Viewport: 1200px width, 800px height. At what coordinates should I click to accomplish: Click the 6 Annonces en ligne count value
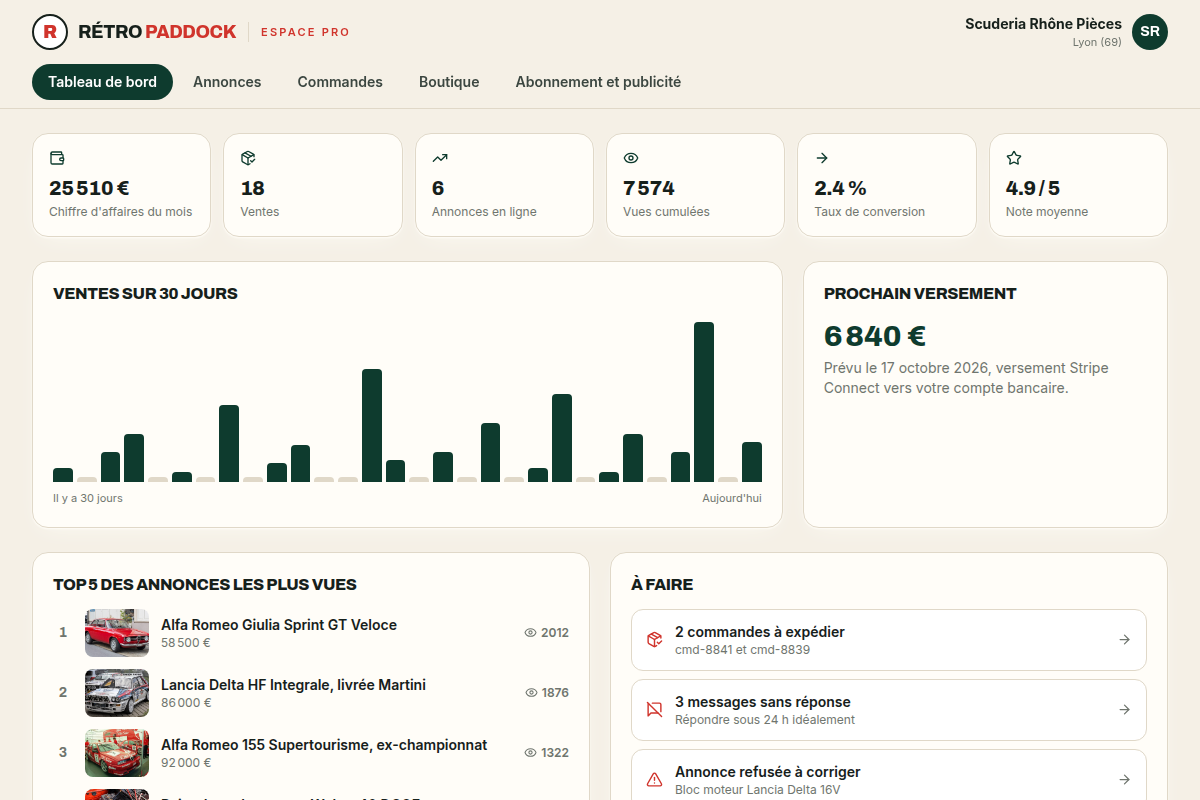tap(438, 188)
